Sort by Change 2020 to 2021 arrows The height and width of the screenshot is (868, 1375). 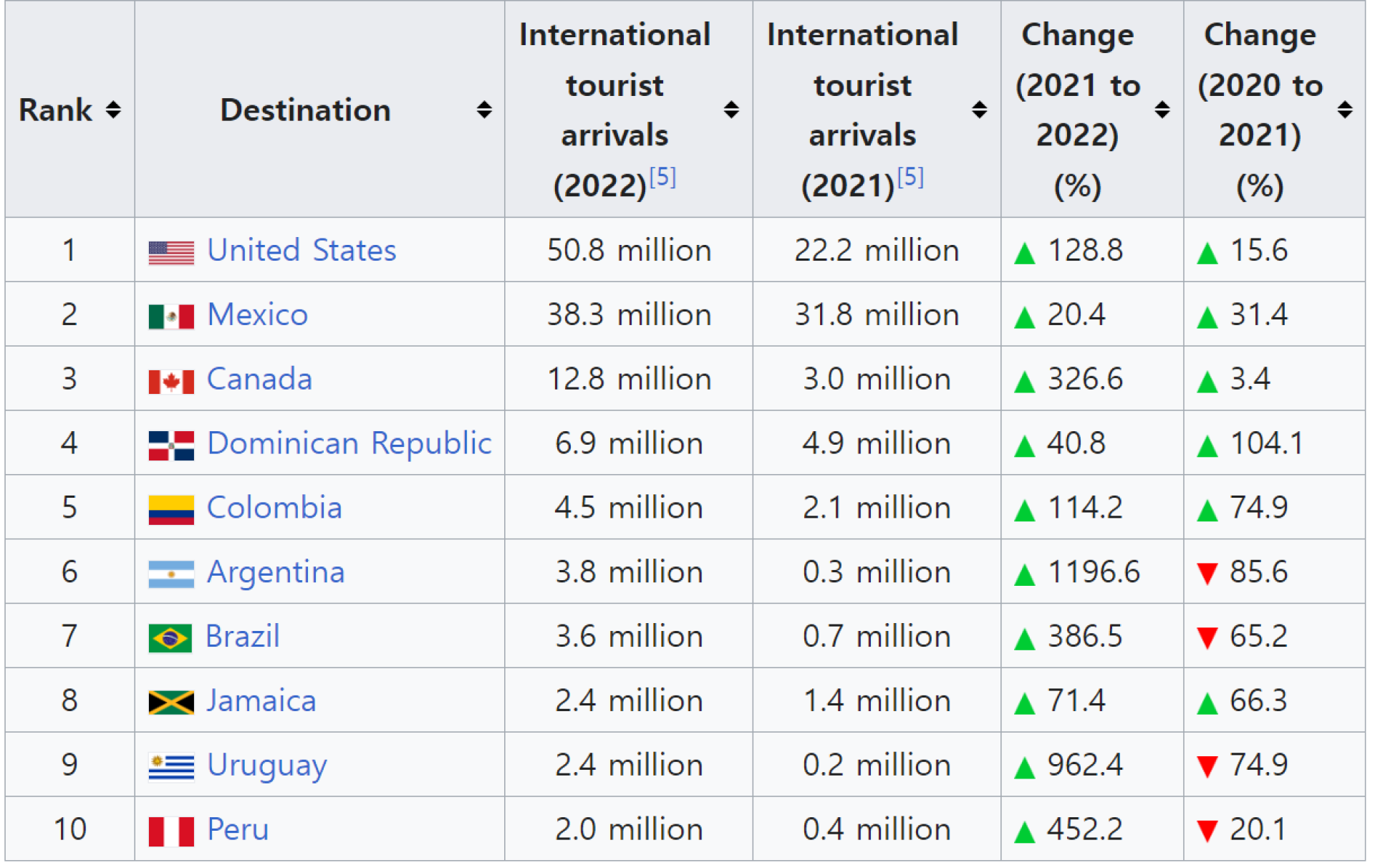[x=1345, y=110]
